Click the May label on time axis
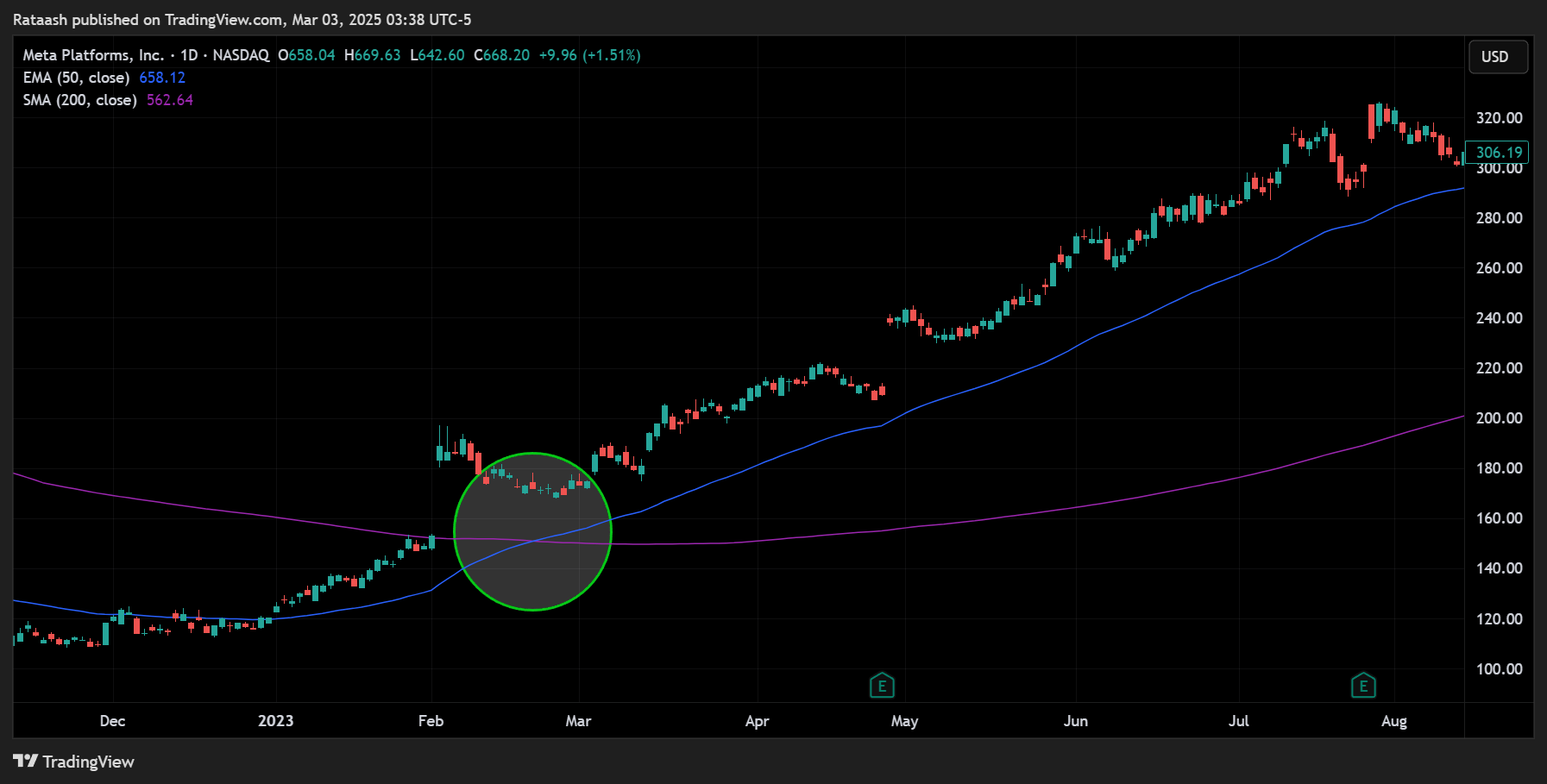This screenshot has width=1547, height=784. point(904,721)
